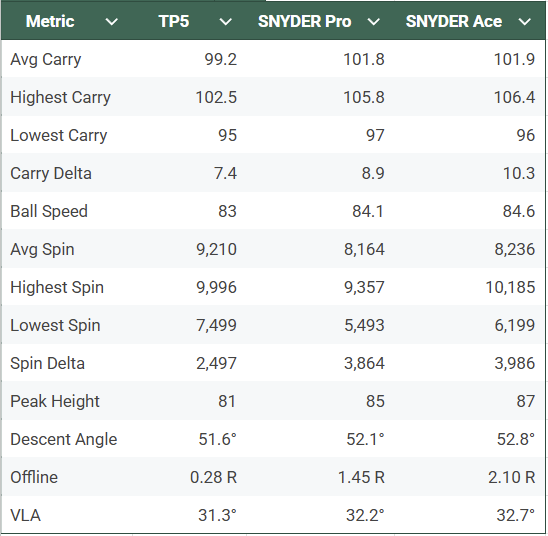This screenshot has width=548, height=536.
Task: Select TP5 Descent Angle value 51.6°
Action: click(217, 440)
